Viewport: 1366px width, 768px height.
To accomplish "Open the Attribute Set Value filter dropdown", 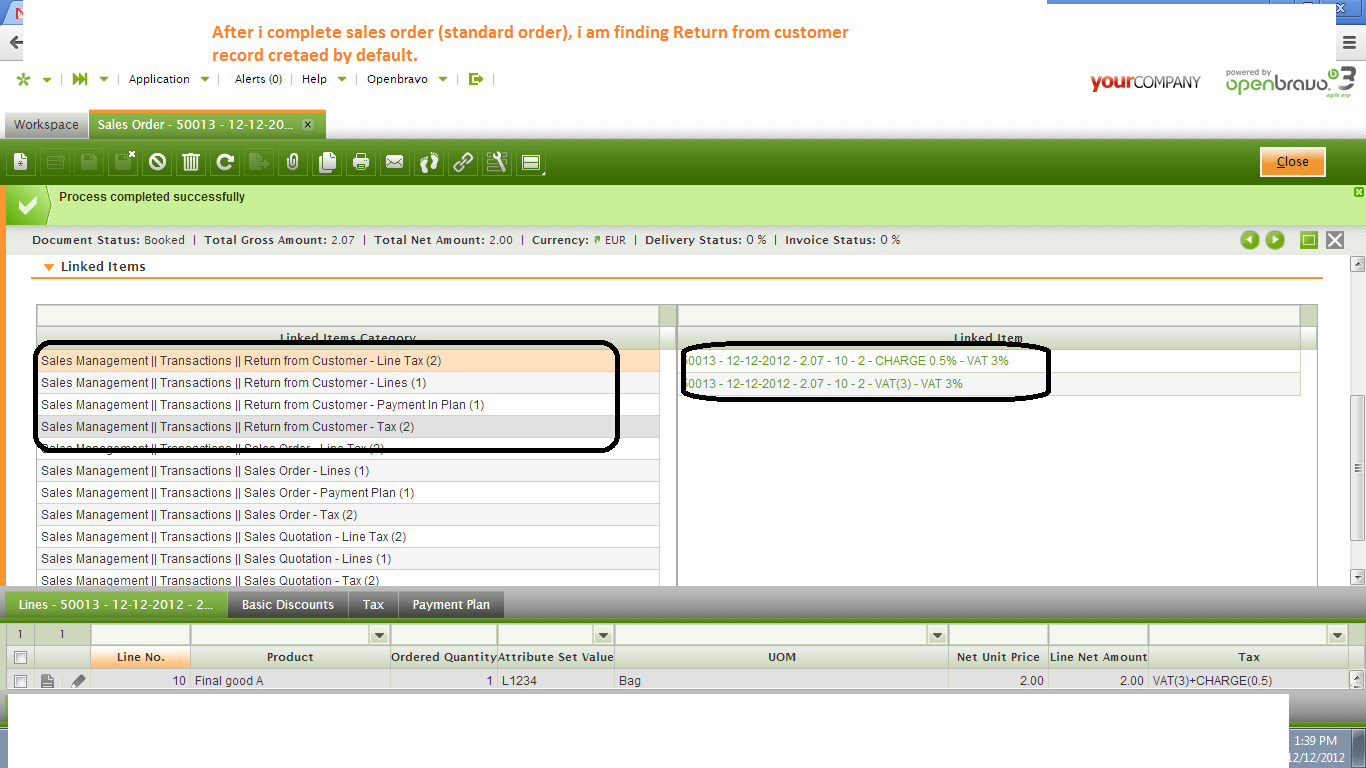I will tap(603, 635).
